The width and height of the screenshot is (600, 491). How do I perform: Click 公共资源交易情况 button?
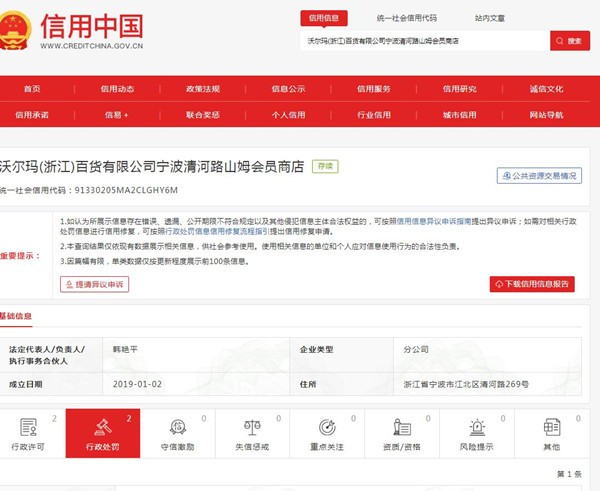[539, 176]
